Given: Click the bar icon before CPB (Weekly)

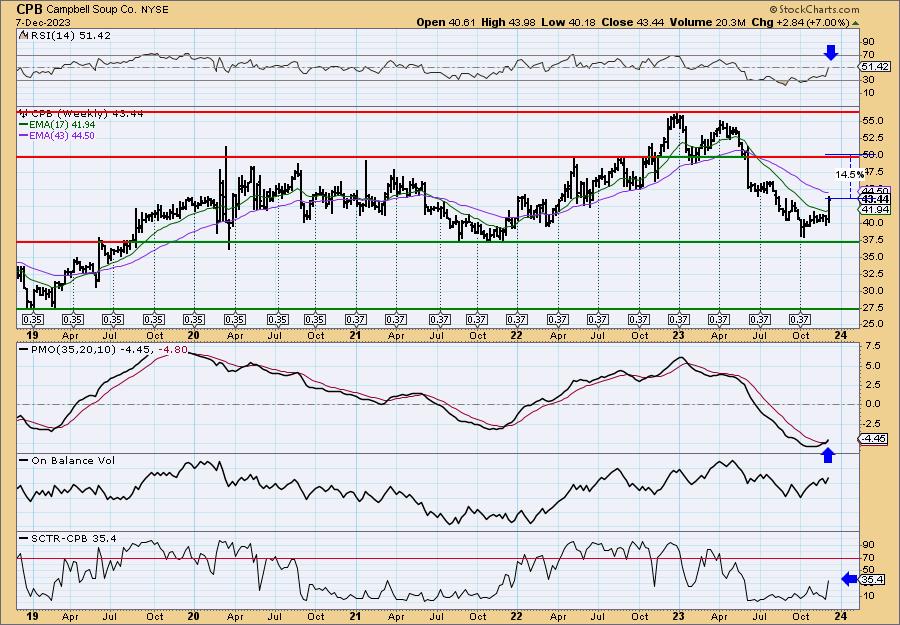Looking at the screenshot, I should pos(24,114).
